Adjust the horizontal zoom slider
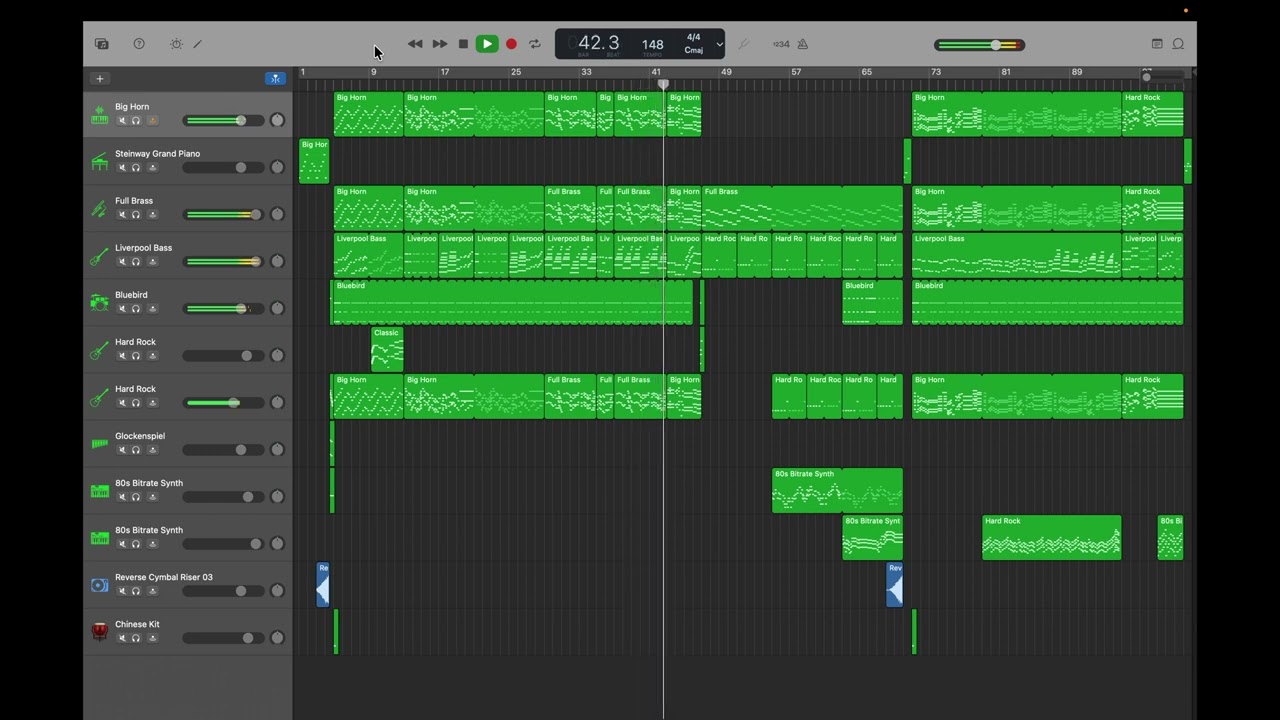Image resolution: width=1280 pixels, height=720 pixels. (1164, 76)
